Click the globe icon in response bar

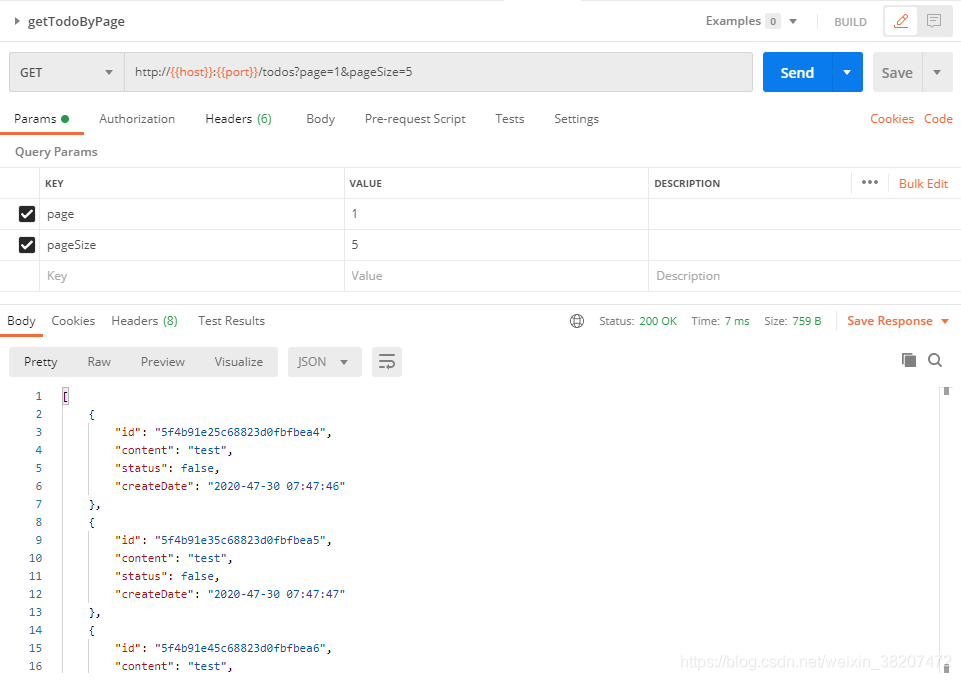pos(577,320)
